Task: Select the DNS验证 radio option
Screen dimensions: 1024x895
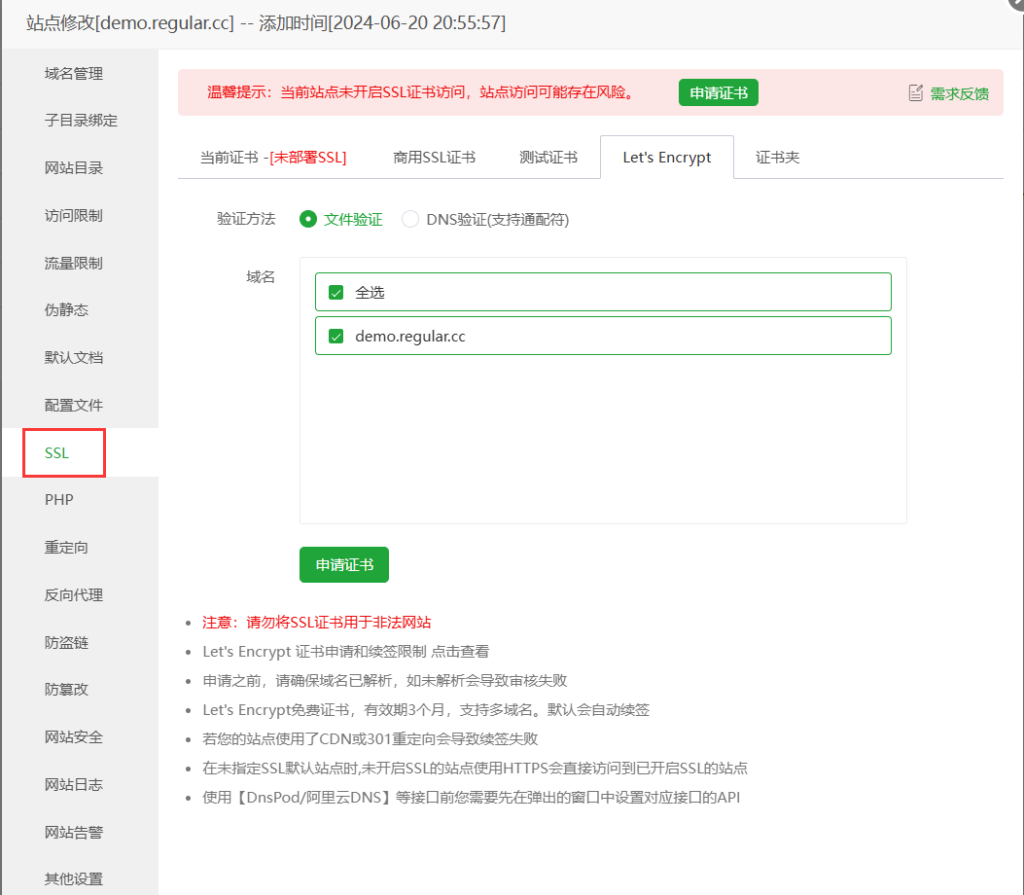Action: pyautogui.click(x=410, y=219)
